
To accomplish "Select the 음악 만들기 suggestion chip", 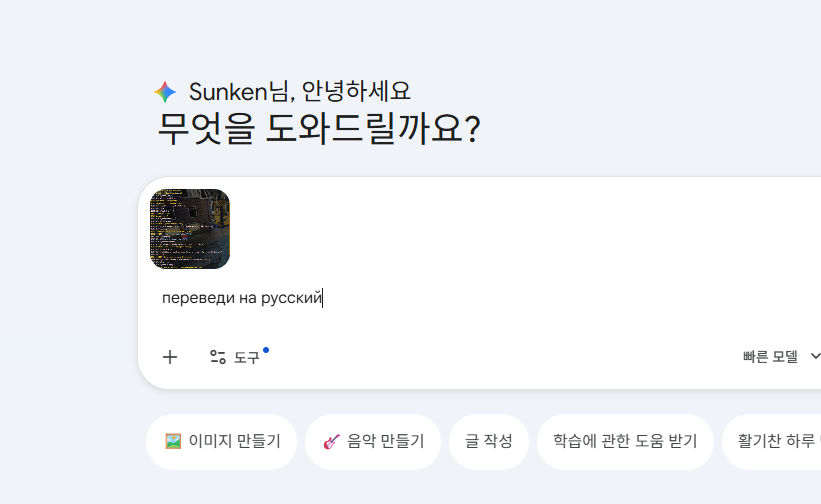I will point(373,442).
